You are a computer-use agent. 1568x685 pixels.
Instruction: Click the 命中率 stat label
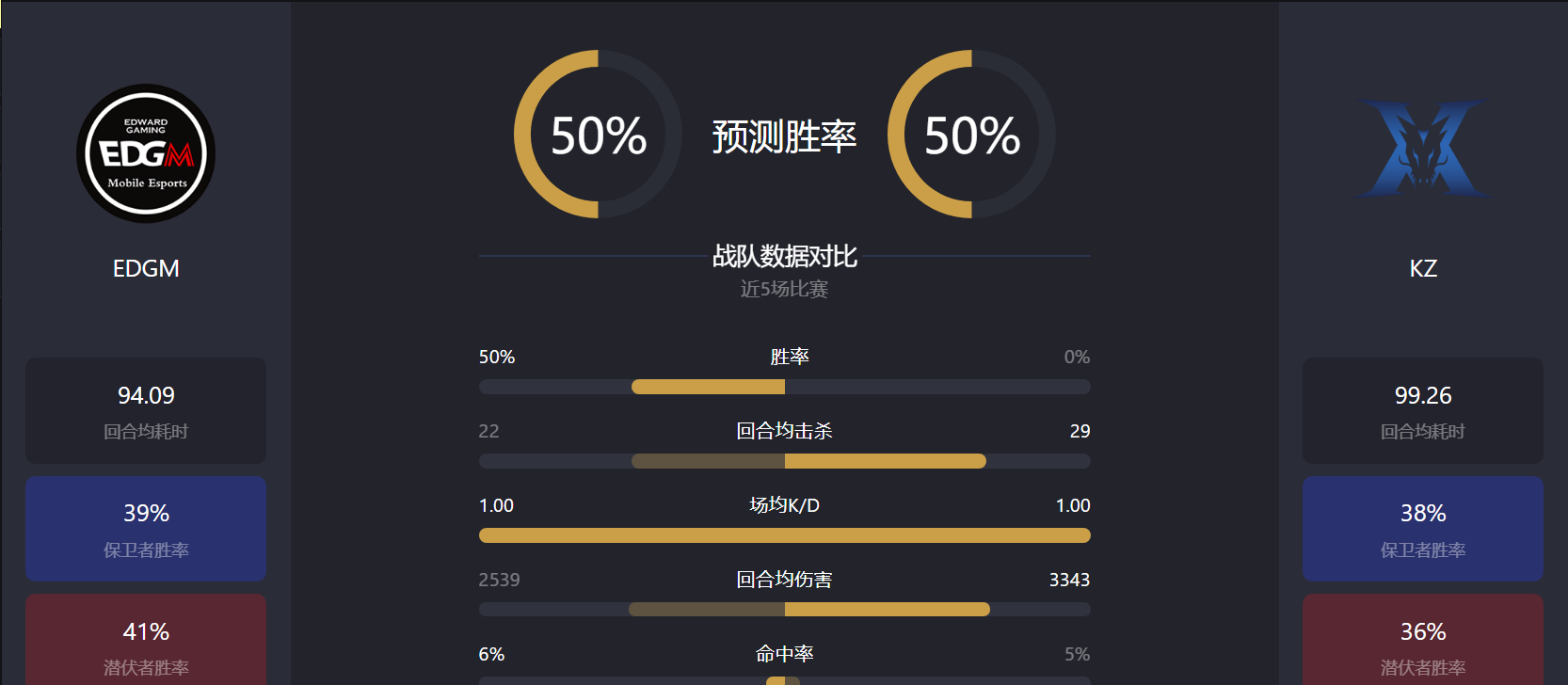(x=785, y=654)
